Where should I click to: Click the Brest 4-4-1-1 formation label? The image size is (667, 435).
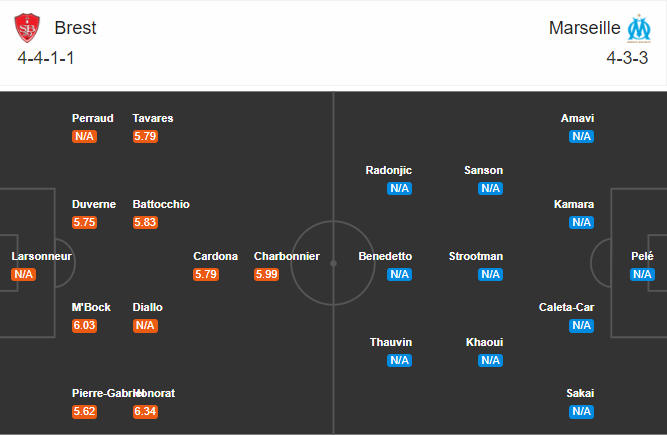click(46, 58)
